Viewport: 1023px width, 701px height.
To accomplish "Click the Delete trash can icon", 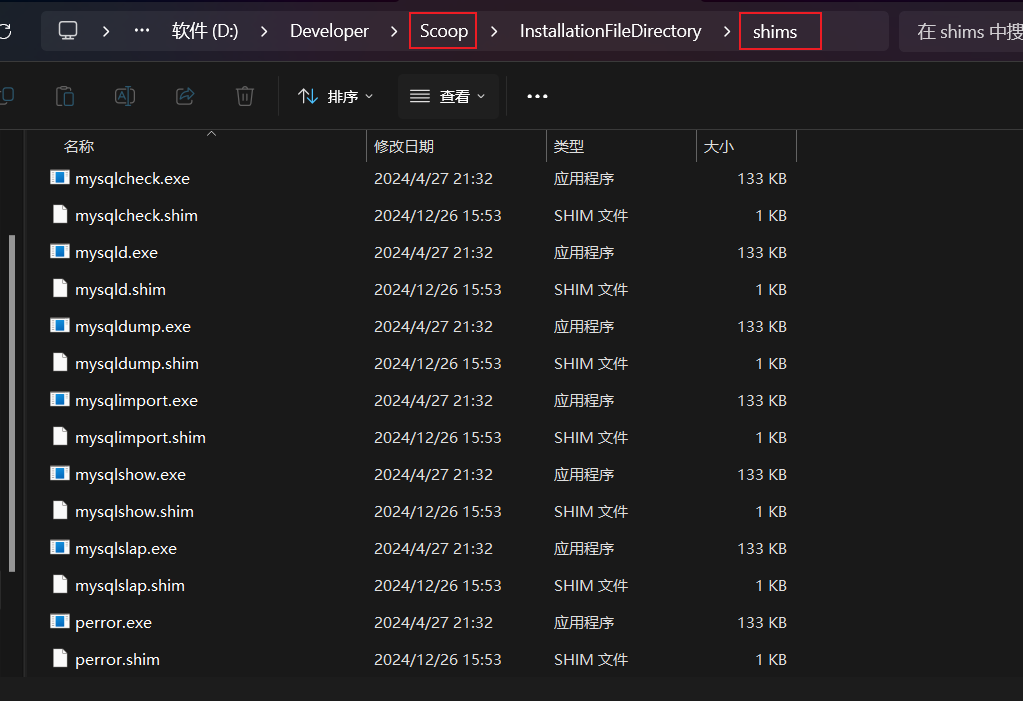I will (245, 96).
